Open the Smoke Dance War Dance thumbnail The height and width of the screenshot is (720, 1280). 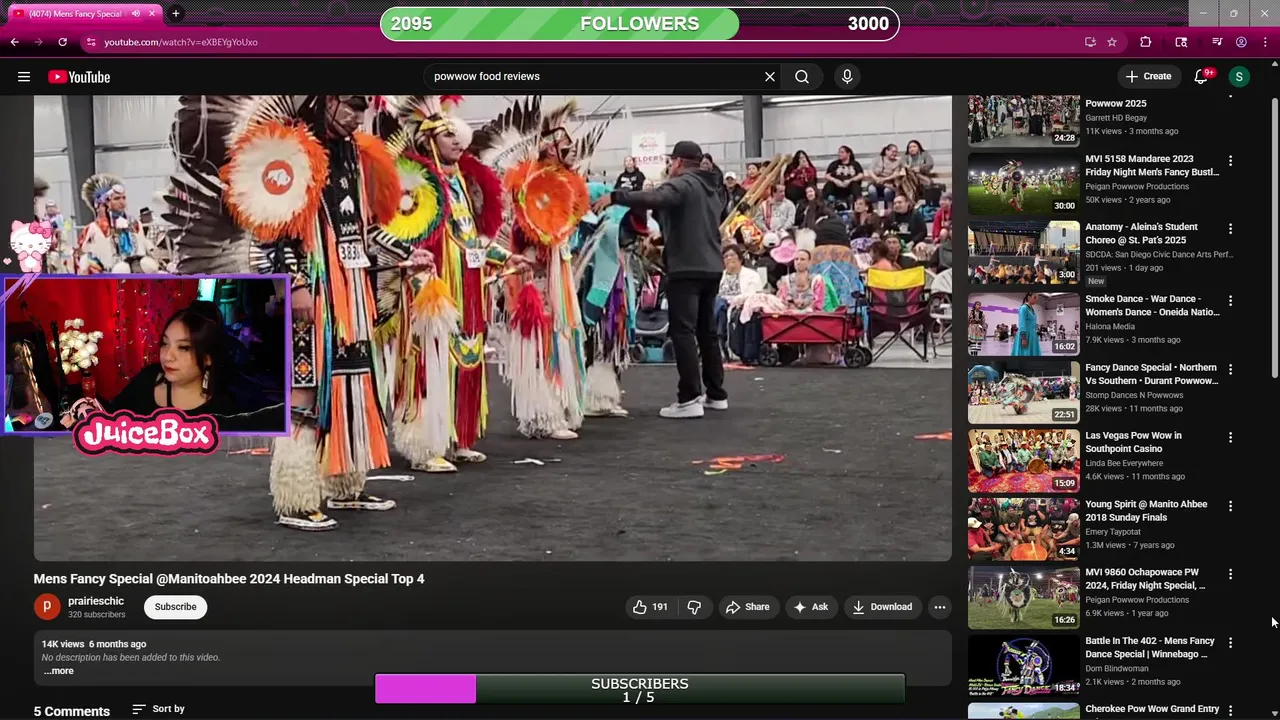[x=1023, y=323]
